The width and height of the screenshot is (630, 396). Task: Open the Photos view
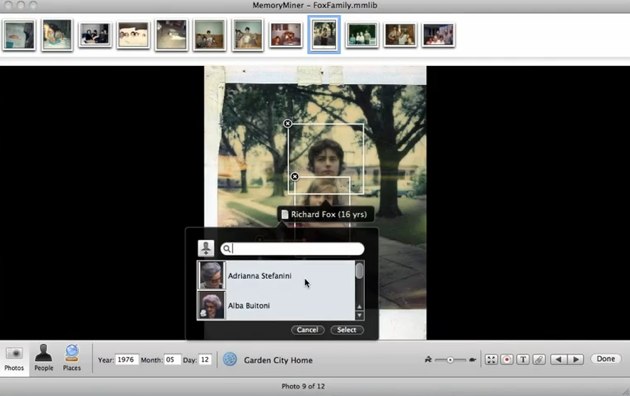pos(14,359)
